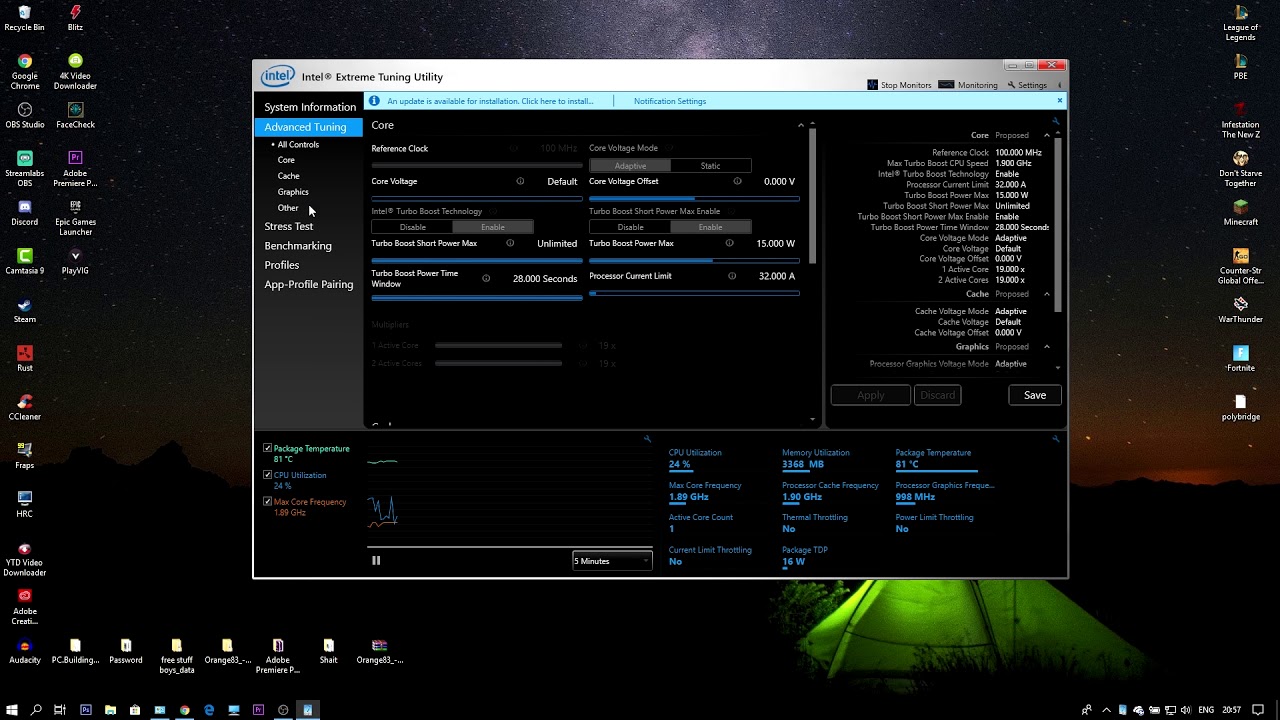Click the Turbo Boost Power Max slider
This screenshot has width=1280, height=720.
(x=694, y=260)
